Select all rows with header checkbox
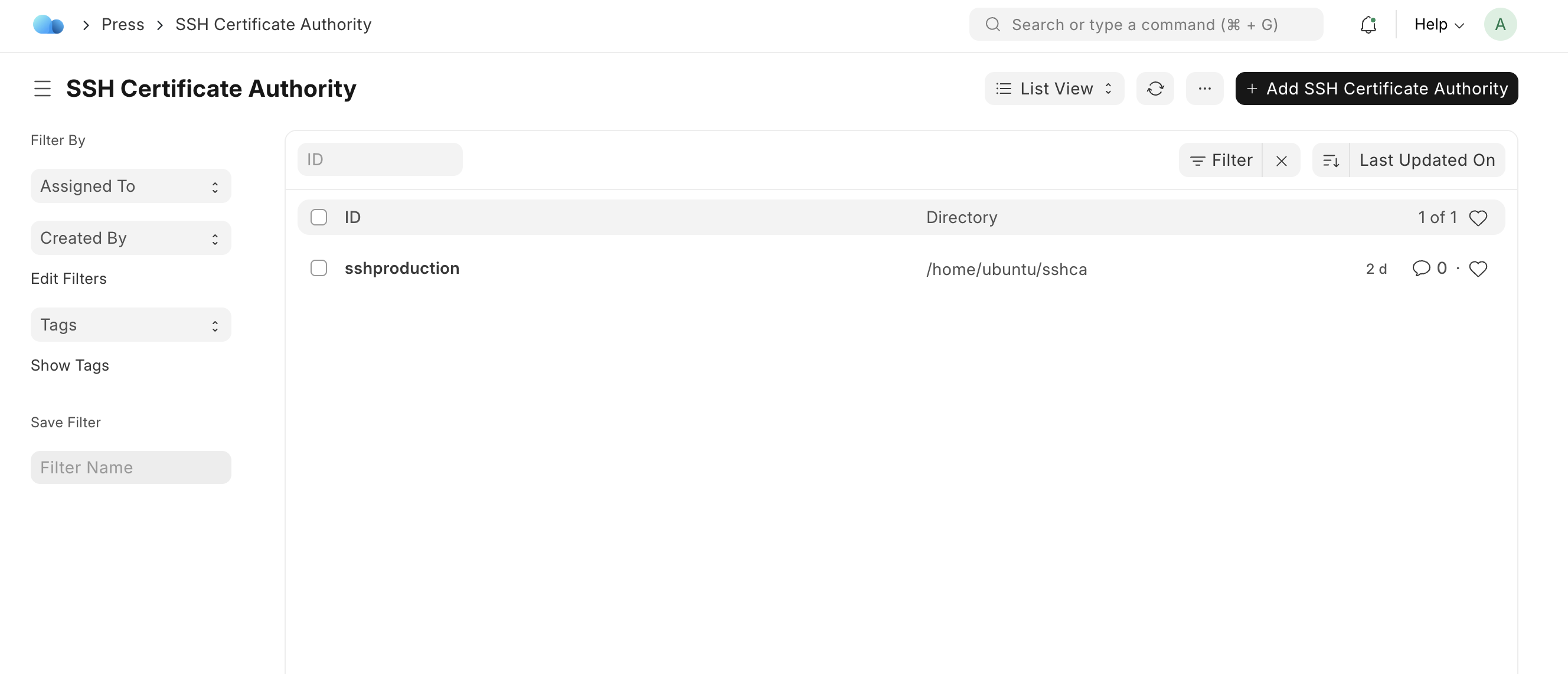The image size is (1568, 674). 318,217
